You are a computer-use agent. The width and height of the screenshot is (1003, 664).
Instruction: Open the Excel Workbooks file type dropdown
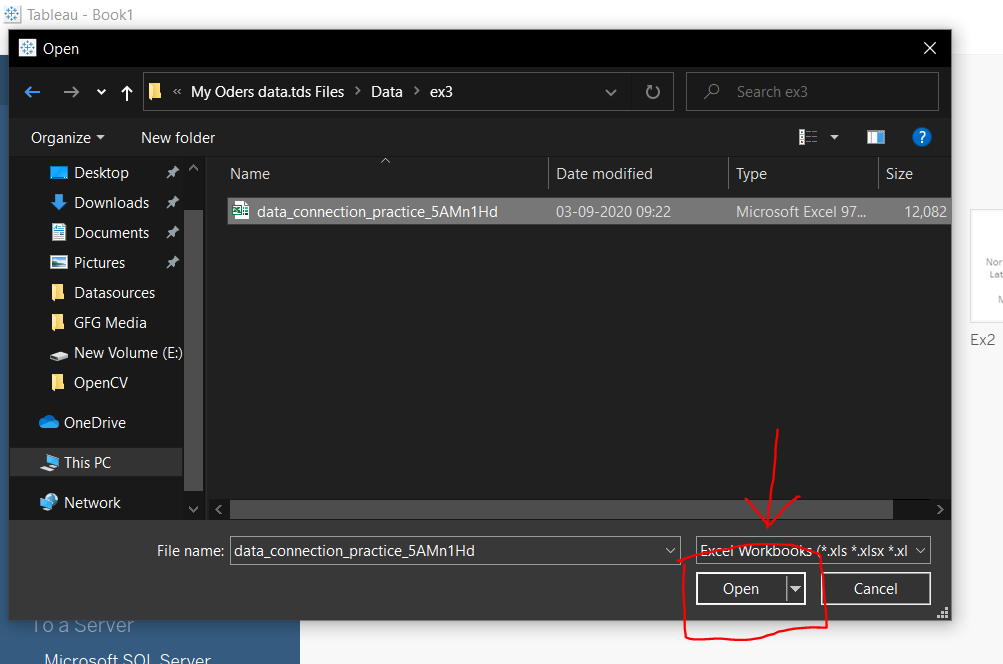(813, 551)
